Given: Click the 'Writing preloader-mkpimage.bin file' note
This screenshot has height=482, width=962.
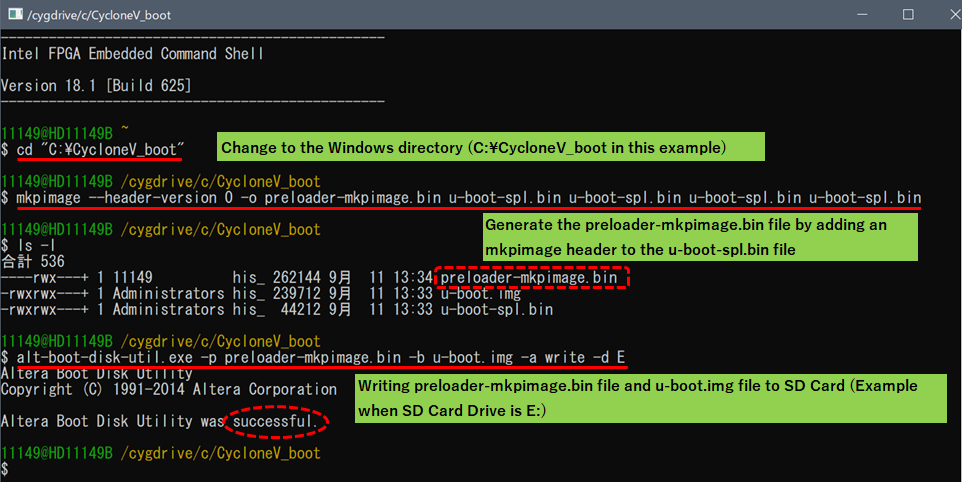Looking at the screenshot, I should [651, 398].
